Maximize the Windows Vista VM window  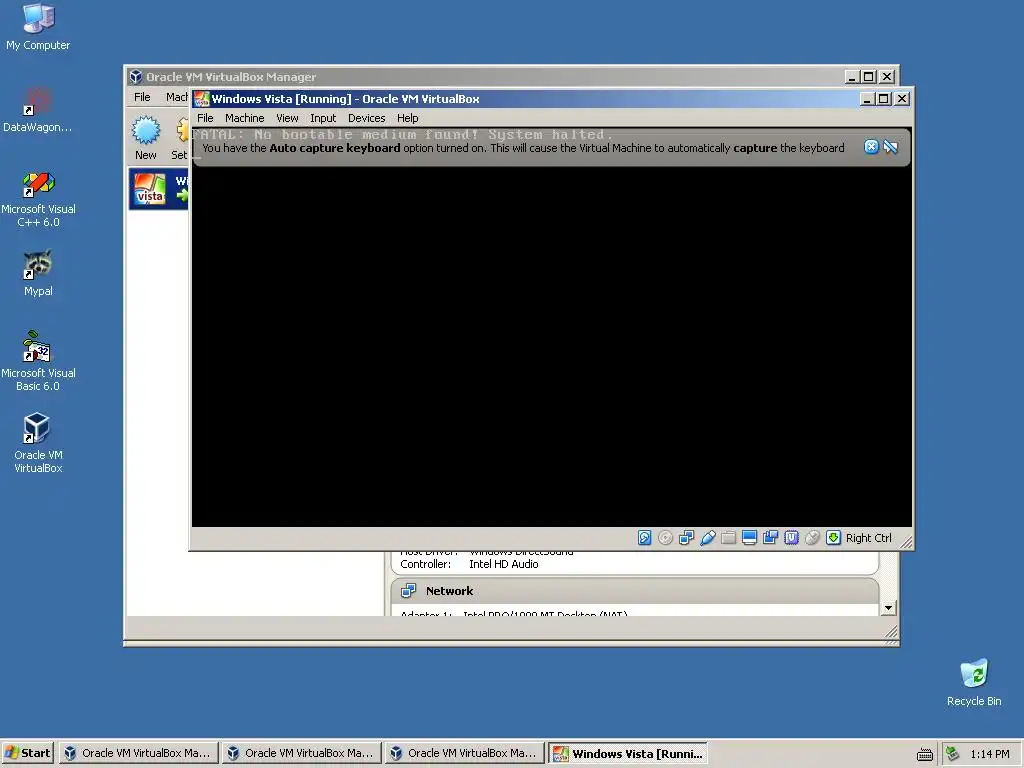(x=883, y=99)
